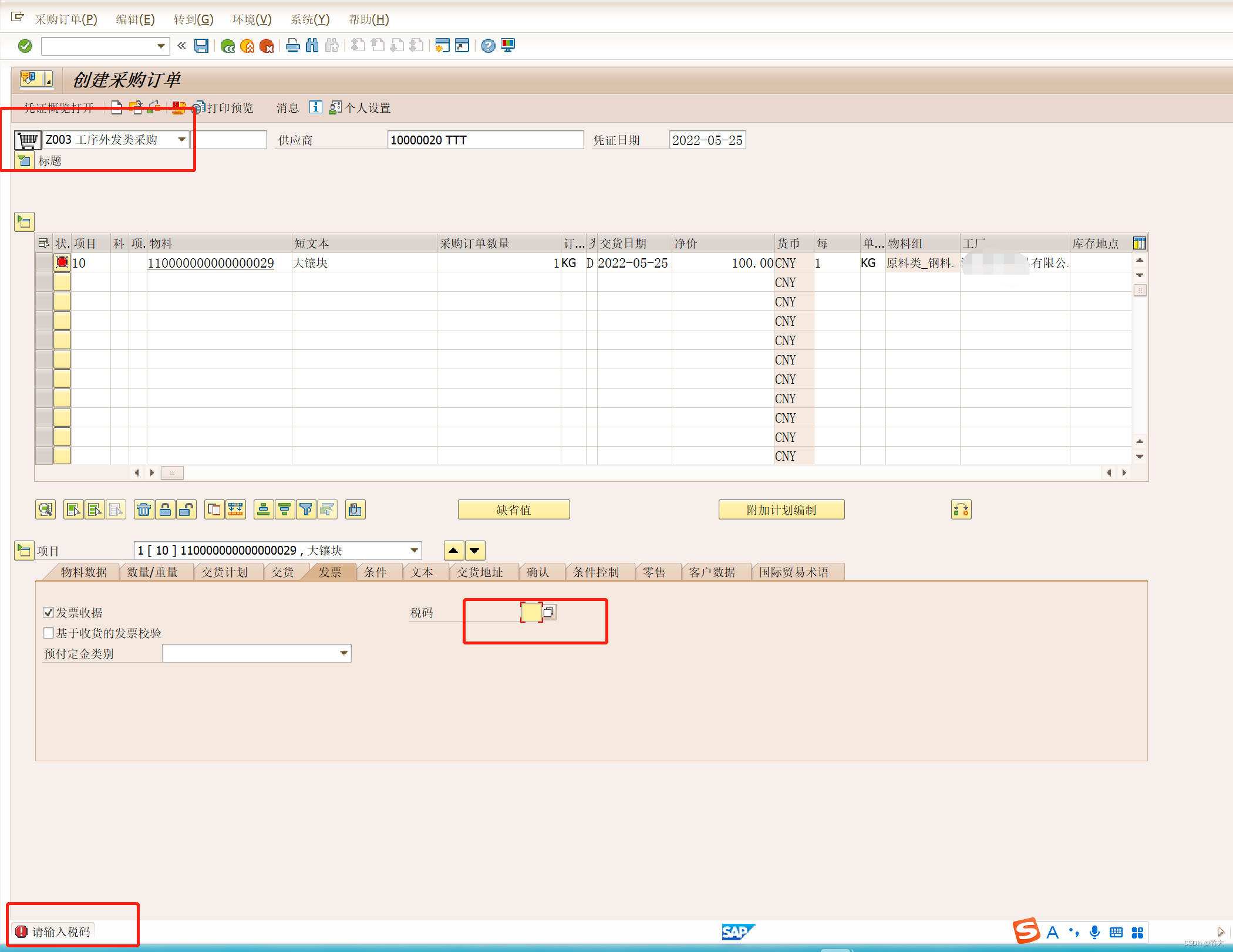The height and width of the screenshot is (952, 1233).
Task: Open attachments with clipboard icon
Action: [355, 510]
